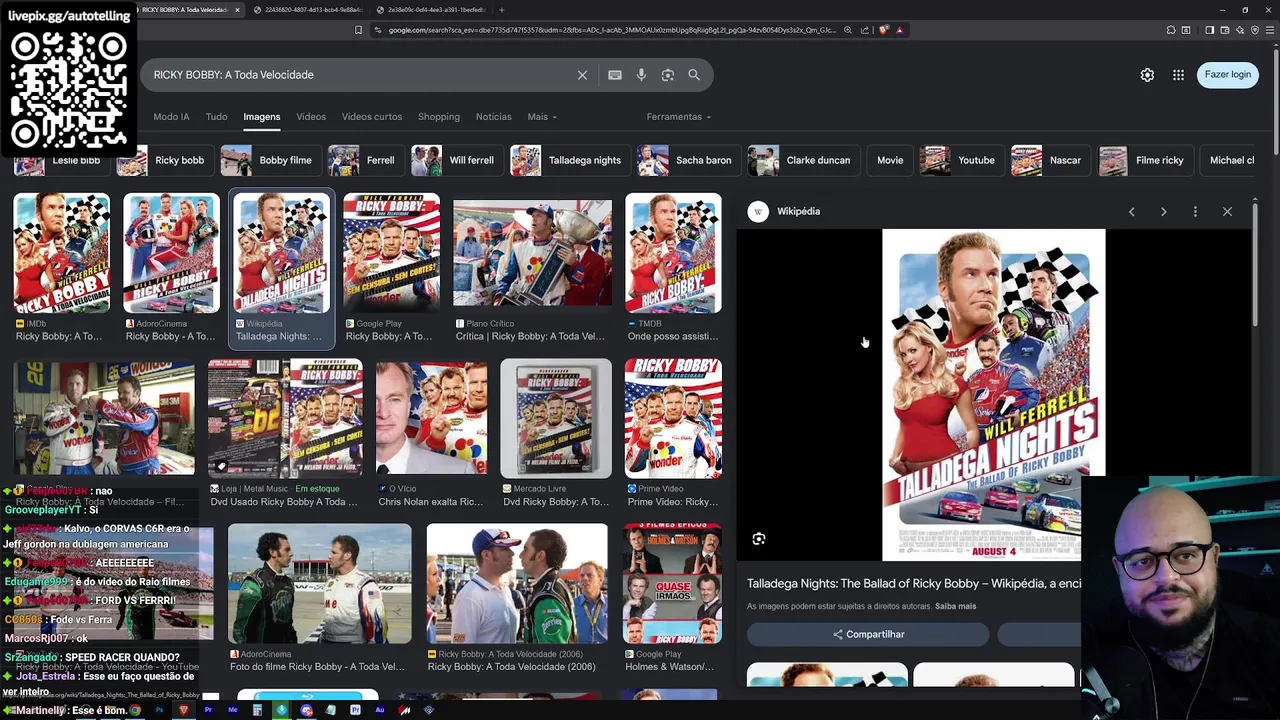Image resolution: width=1280 pixels, height=720 pixels.
Task: Open a new browser tab
Action: click(501, 10)
